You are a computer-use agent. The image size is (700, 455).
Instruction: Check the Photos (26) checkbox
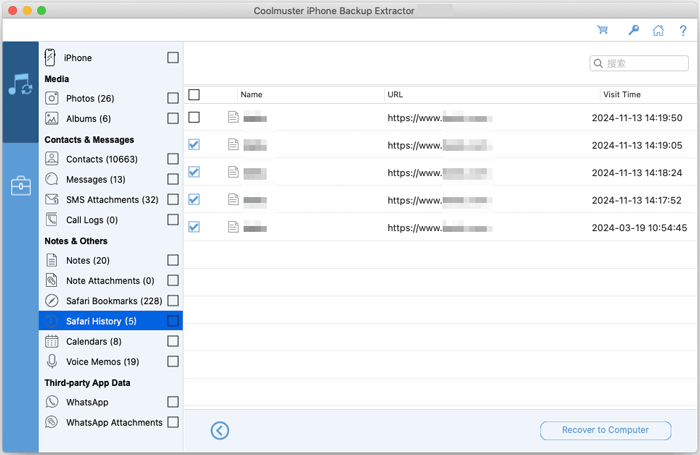[173, 98]
